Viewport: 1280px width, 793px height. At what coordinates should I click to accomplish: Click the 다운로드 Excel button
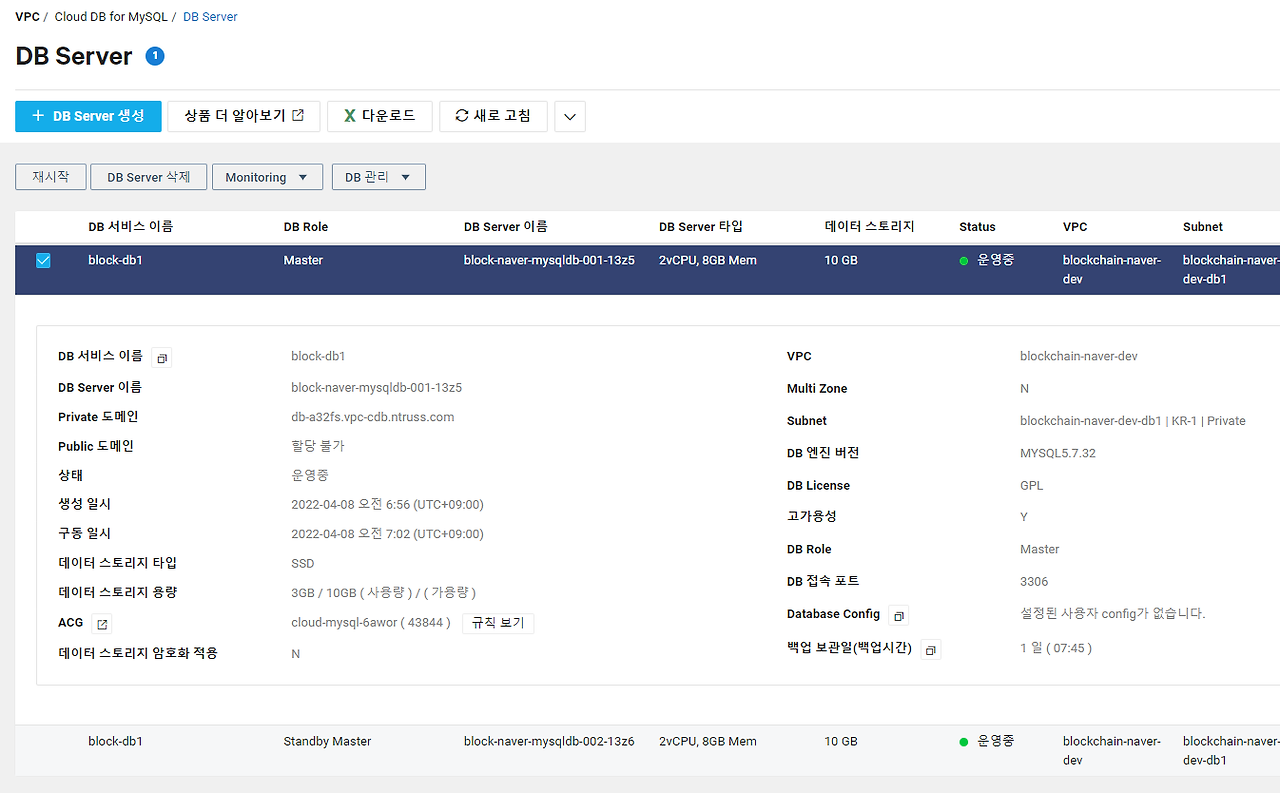(379, 116)
